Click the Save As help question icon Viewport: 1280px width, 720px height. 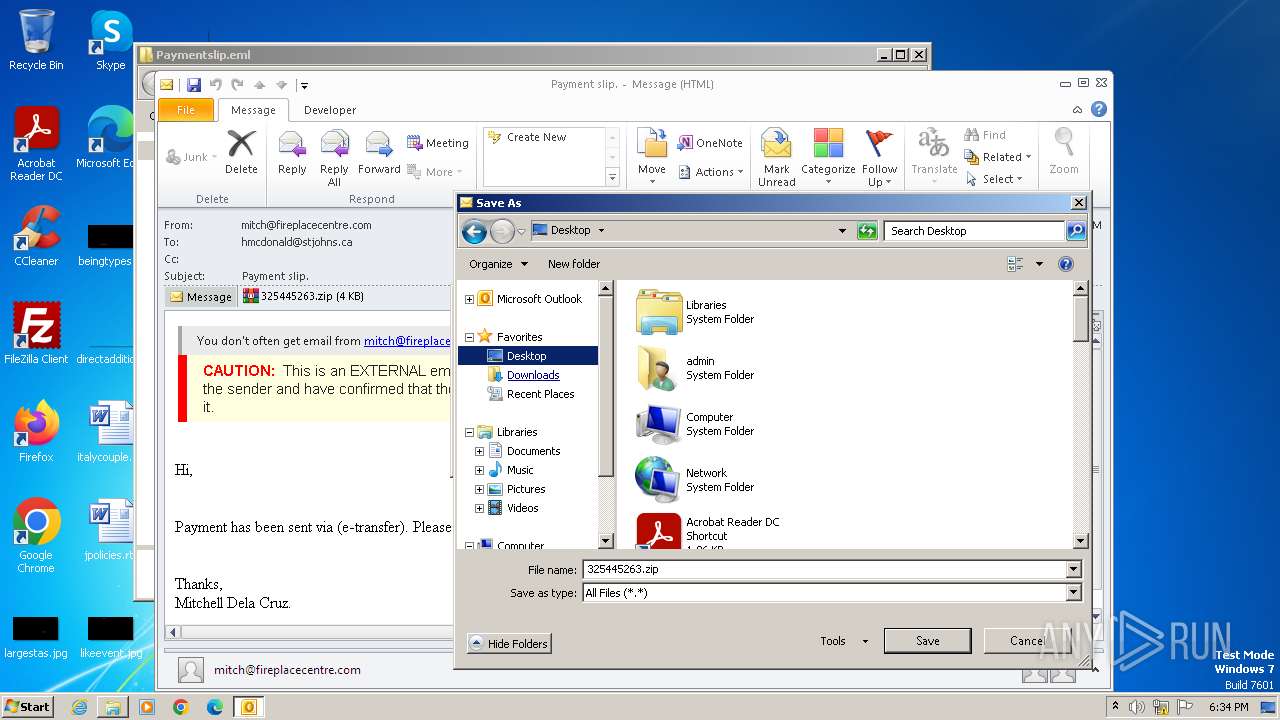(x=1066, y=264)
